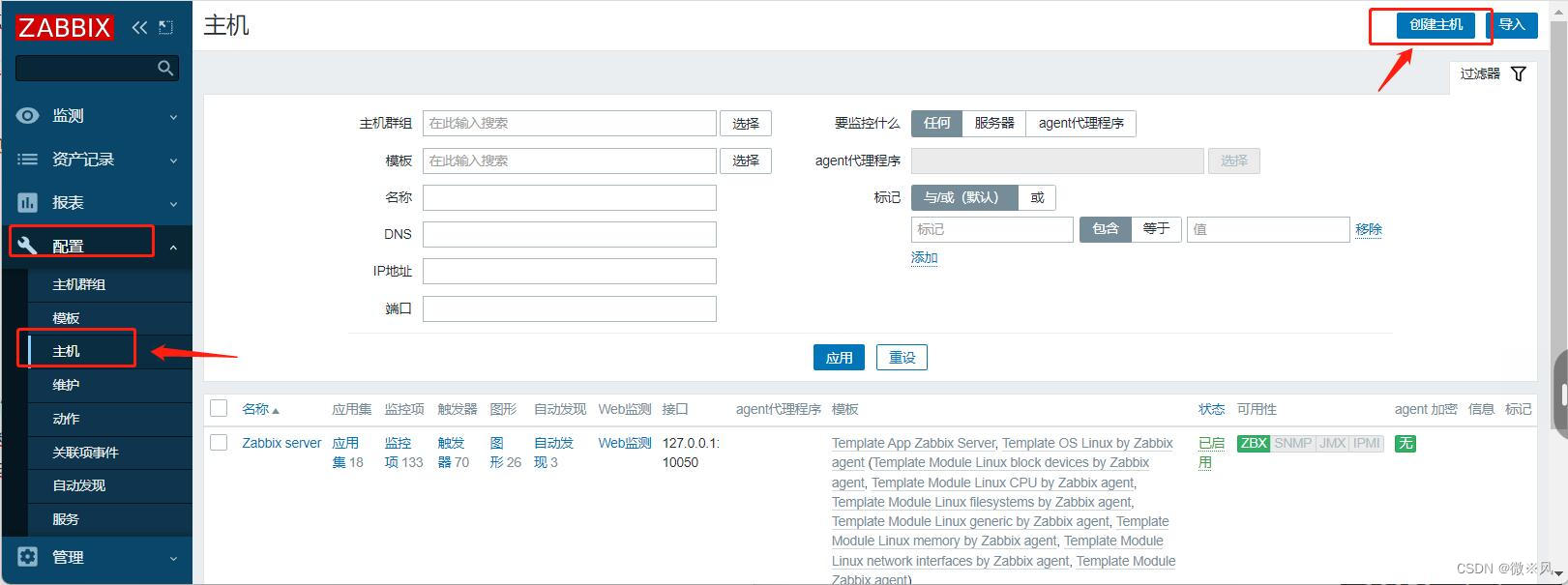Open 关联项事件 in the sidebar
Screen dimensions: 1568x585
pyautogui.click(x=86, y=452)
